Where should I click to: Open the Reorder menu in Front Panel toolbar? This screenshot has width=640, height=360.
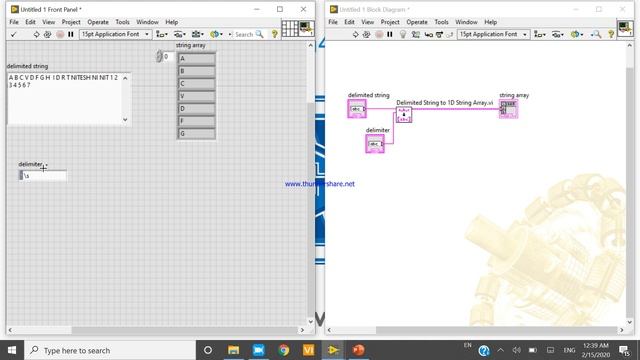(x=216, y=34)
